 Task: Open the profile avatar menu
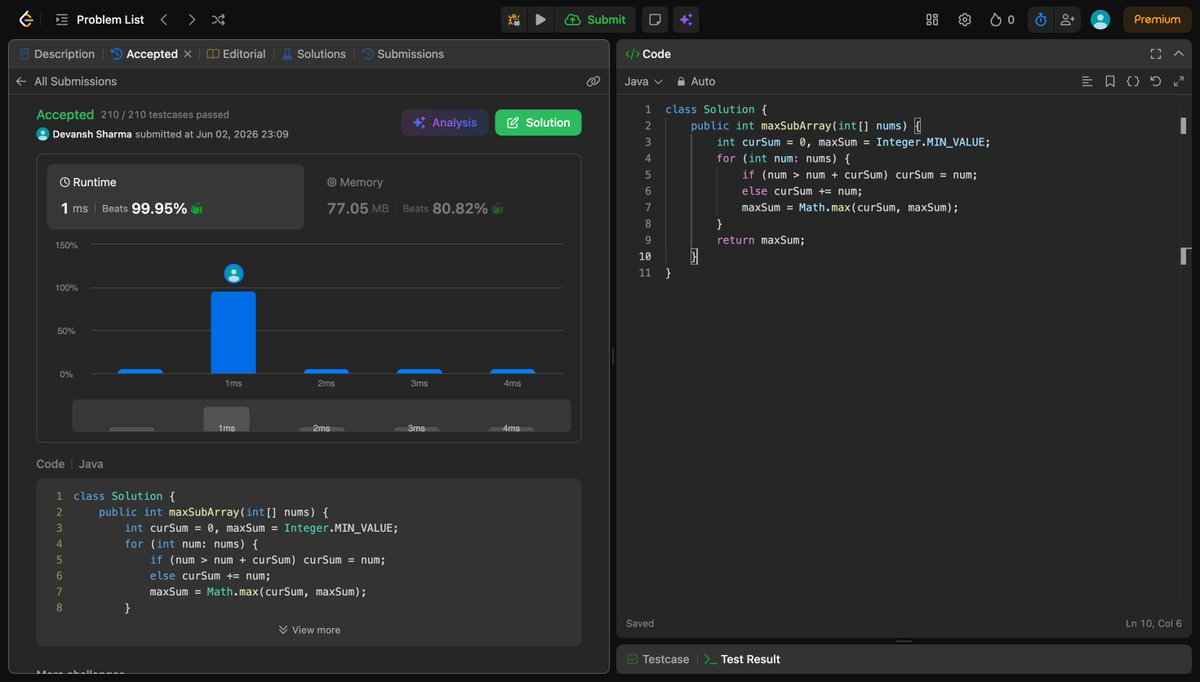(1100, 19)
